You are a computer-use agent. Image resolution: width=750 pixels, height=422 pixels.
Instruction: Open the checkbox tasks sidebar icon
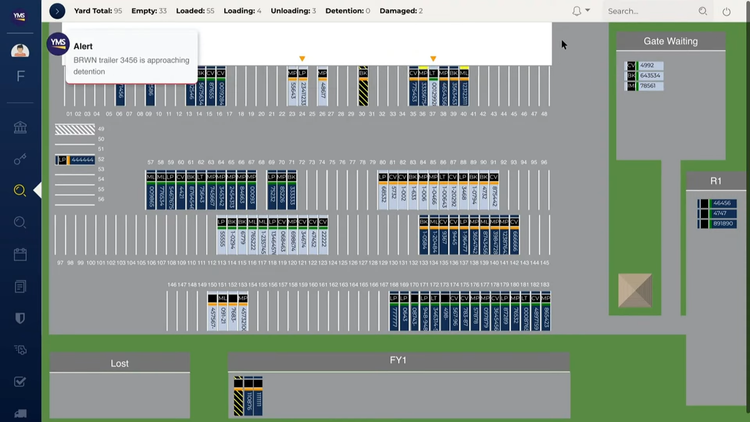coord(20,381)
